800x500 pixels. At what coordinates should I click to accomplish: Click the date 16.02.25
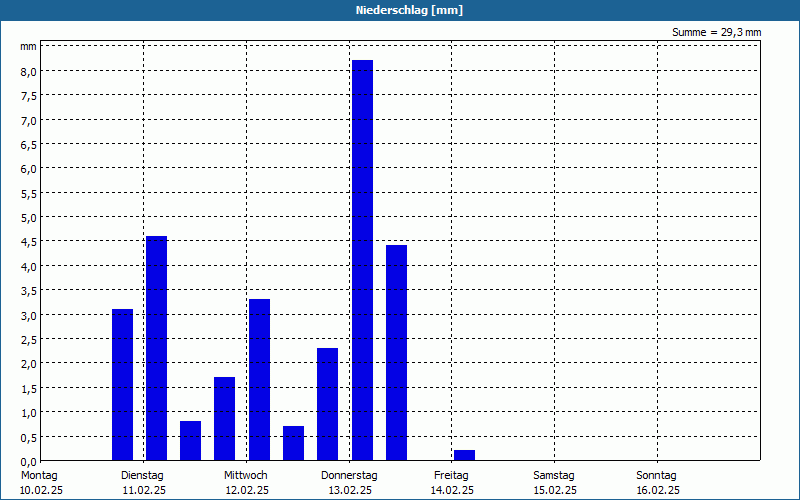tap(658, 491)
